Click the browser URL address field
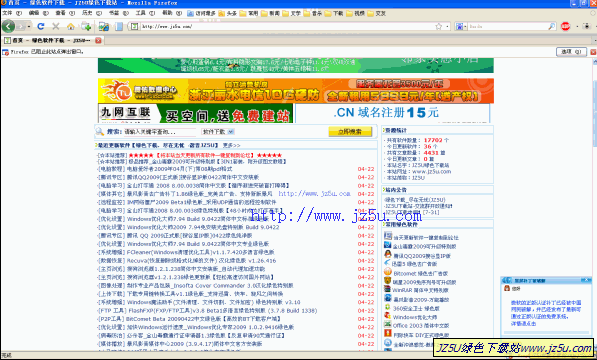Screen dimensions: 597x360 287,26
